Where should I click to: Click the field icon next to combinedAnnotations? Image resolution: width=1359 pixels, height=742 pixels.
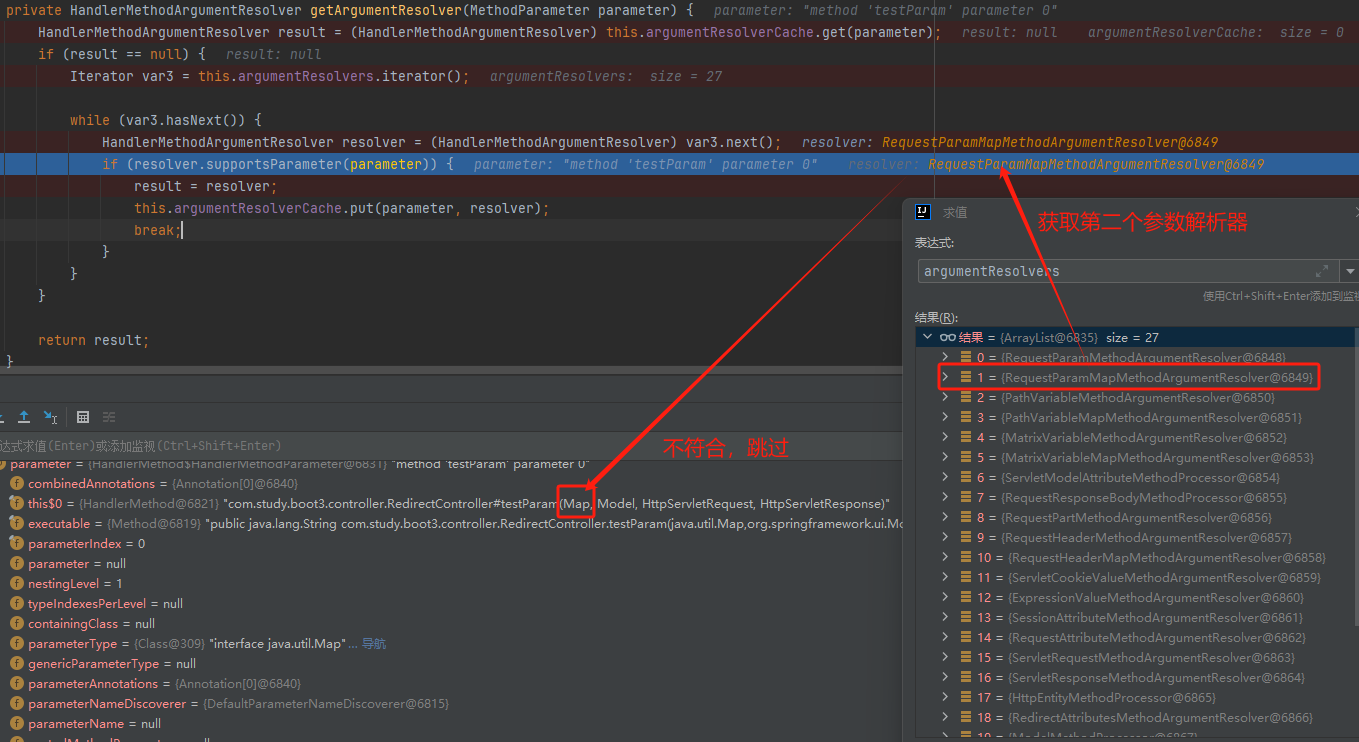(16, 484)
